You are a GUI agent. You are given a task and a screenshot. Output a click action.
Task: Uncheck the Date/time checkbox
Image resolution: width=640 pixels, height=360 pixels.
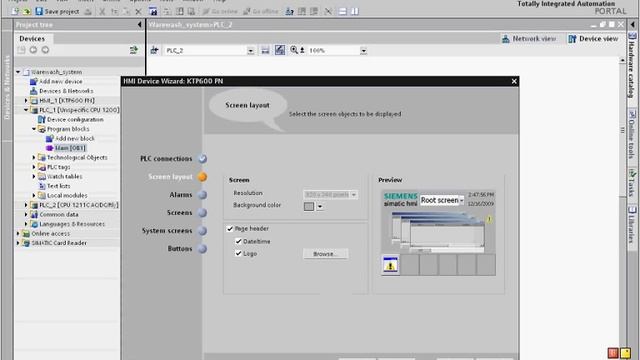pyautogui.click(x=238, y=241)
